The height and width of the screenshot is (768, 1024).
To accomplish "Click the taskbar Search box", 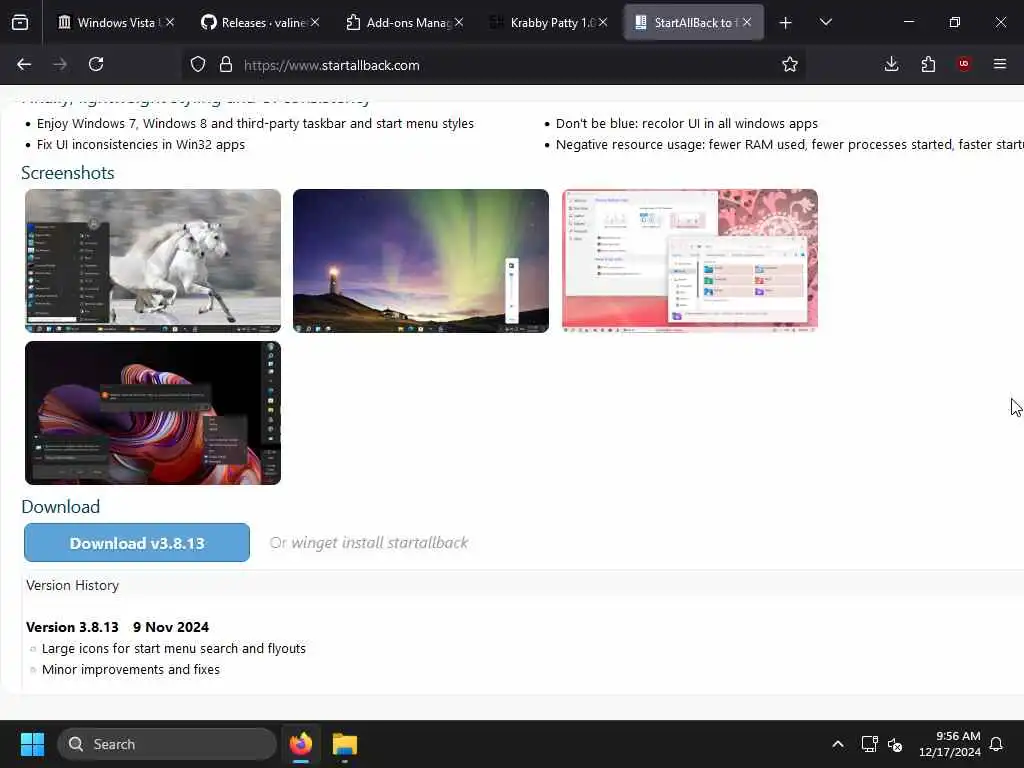I will tap(167, 744).
